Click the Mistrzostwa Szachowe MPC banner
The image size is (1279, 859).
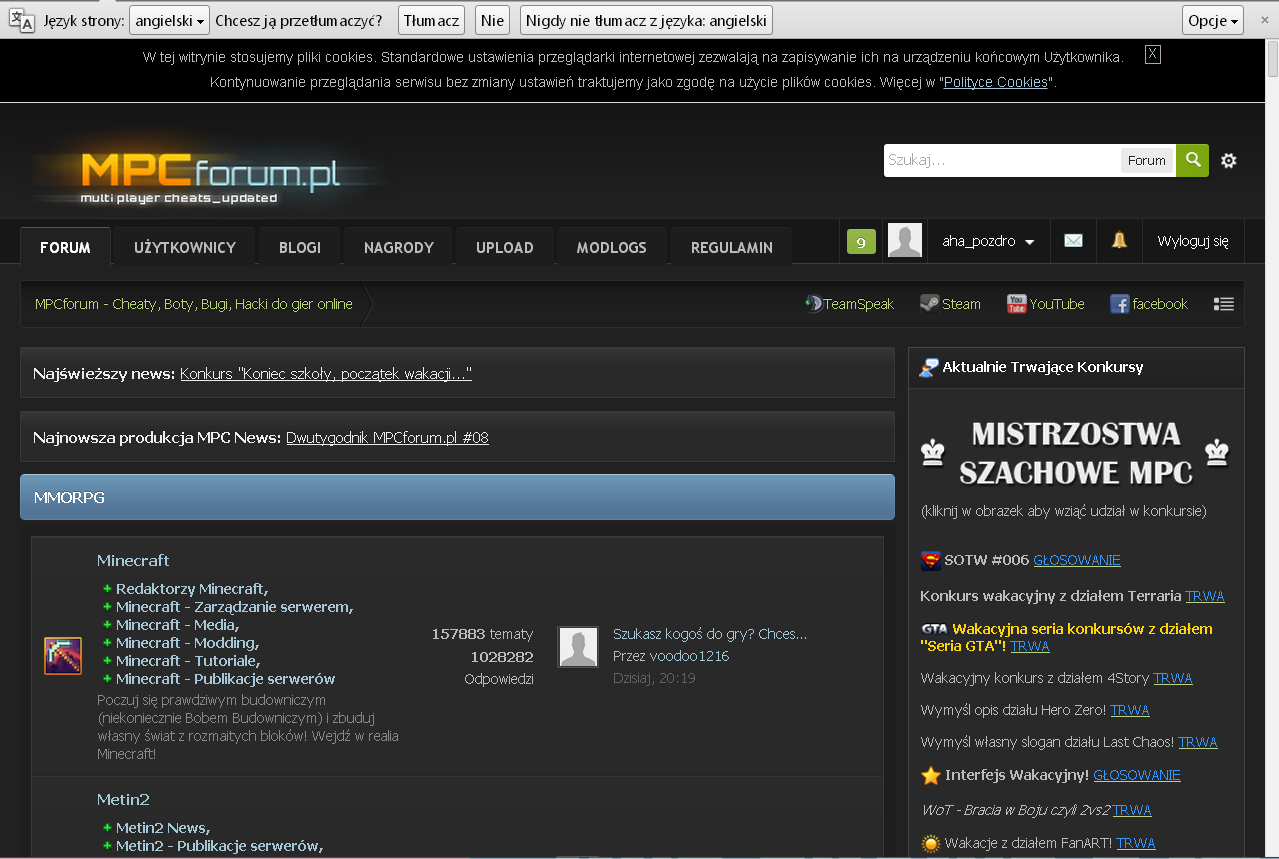tap(1076, 453)
